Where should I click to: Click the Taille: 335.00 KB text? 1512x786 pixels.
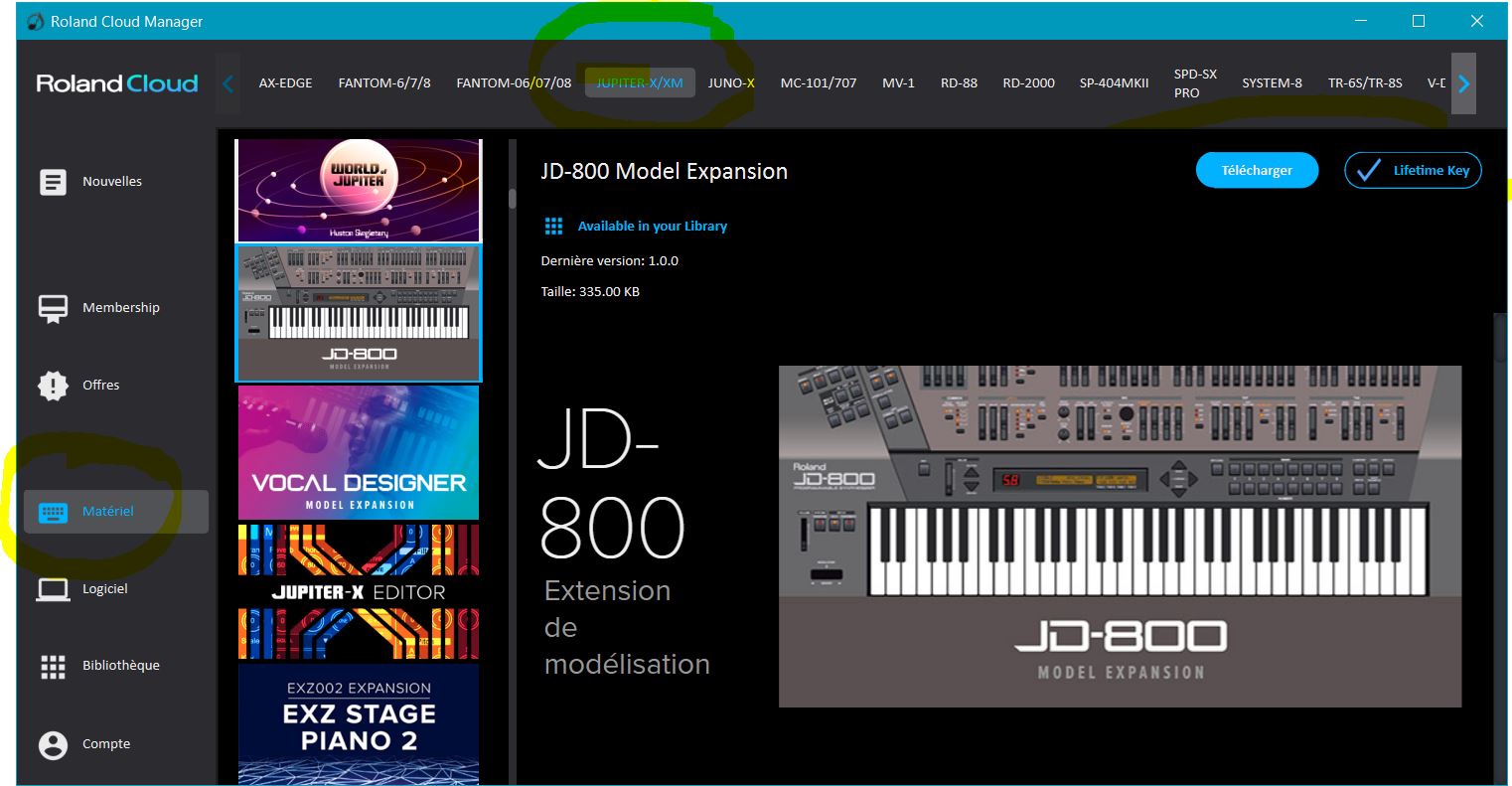point(590,292)
